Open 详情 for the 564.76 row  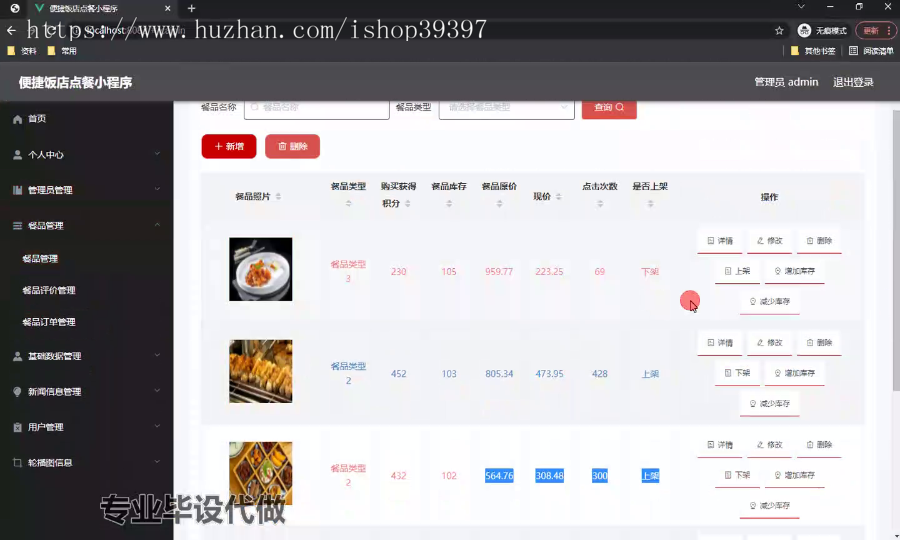point(720,445)
